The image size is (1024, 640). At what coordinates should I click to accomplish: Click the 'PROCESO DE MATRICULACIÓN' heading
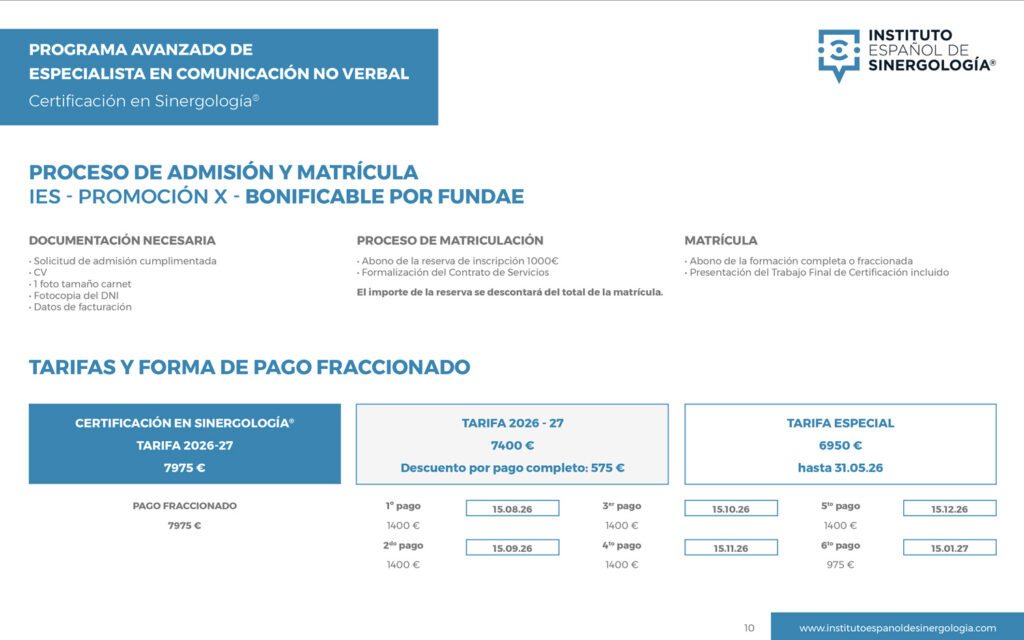pyautogui.click(x=450, y=240)
